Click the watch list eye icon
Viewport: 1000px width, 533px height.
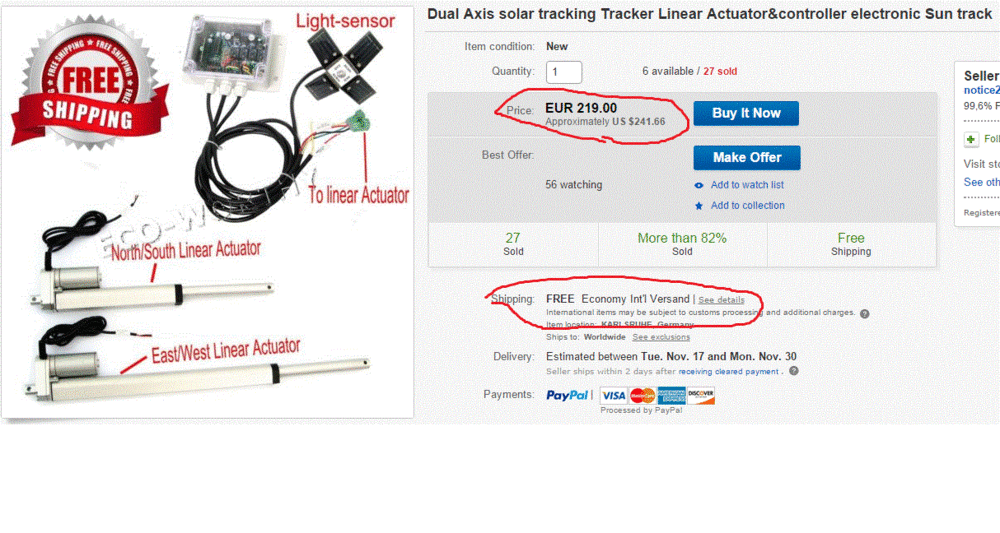pos(699,185)
